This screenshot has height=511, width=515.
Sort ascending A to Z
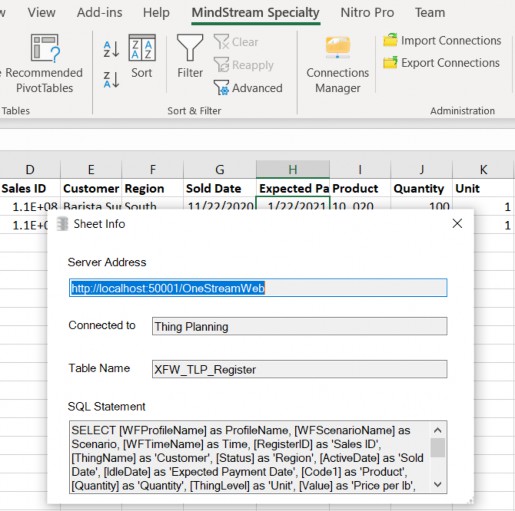111,49
